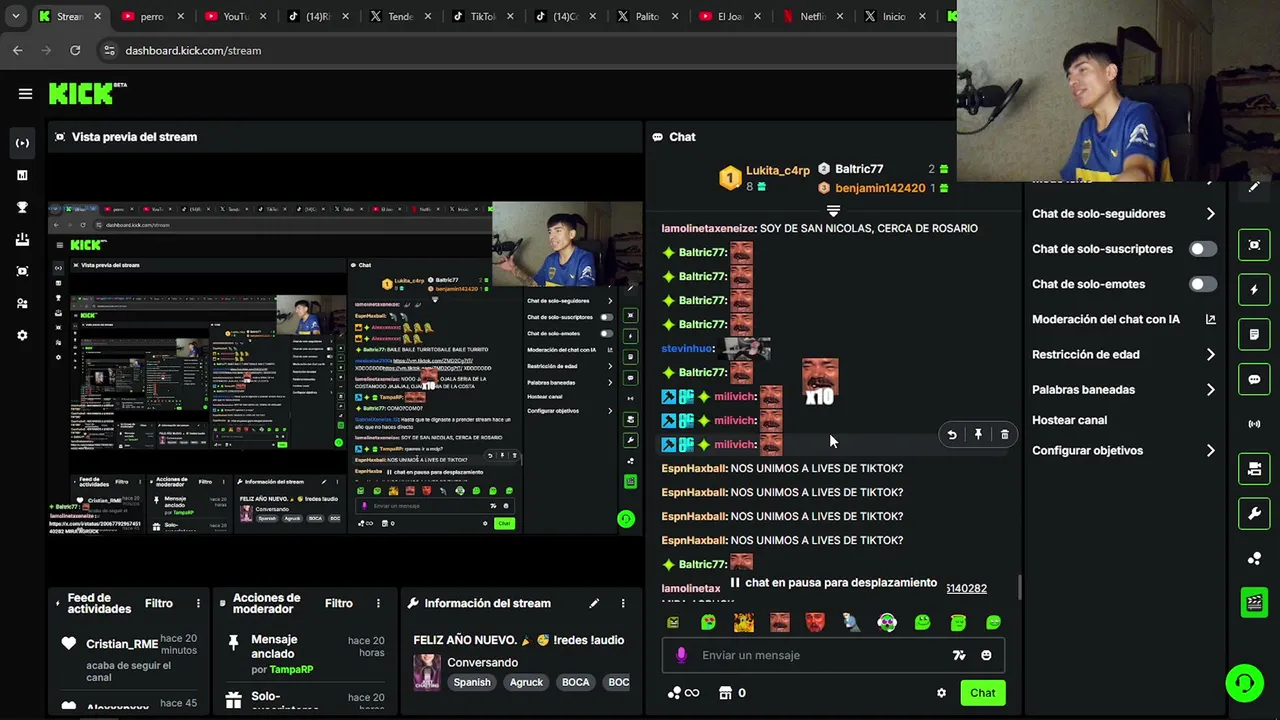The width and height of the screenshot is (1280, 720).
Task: Click the green Chat send button
Action: (982, 693)
